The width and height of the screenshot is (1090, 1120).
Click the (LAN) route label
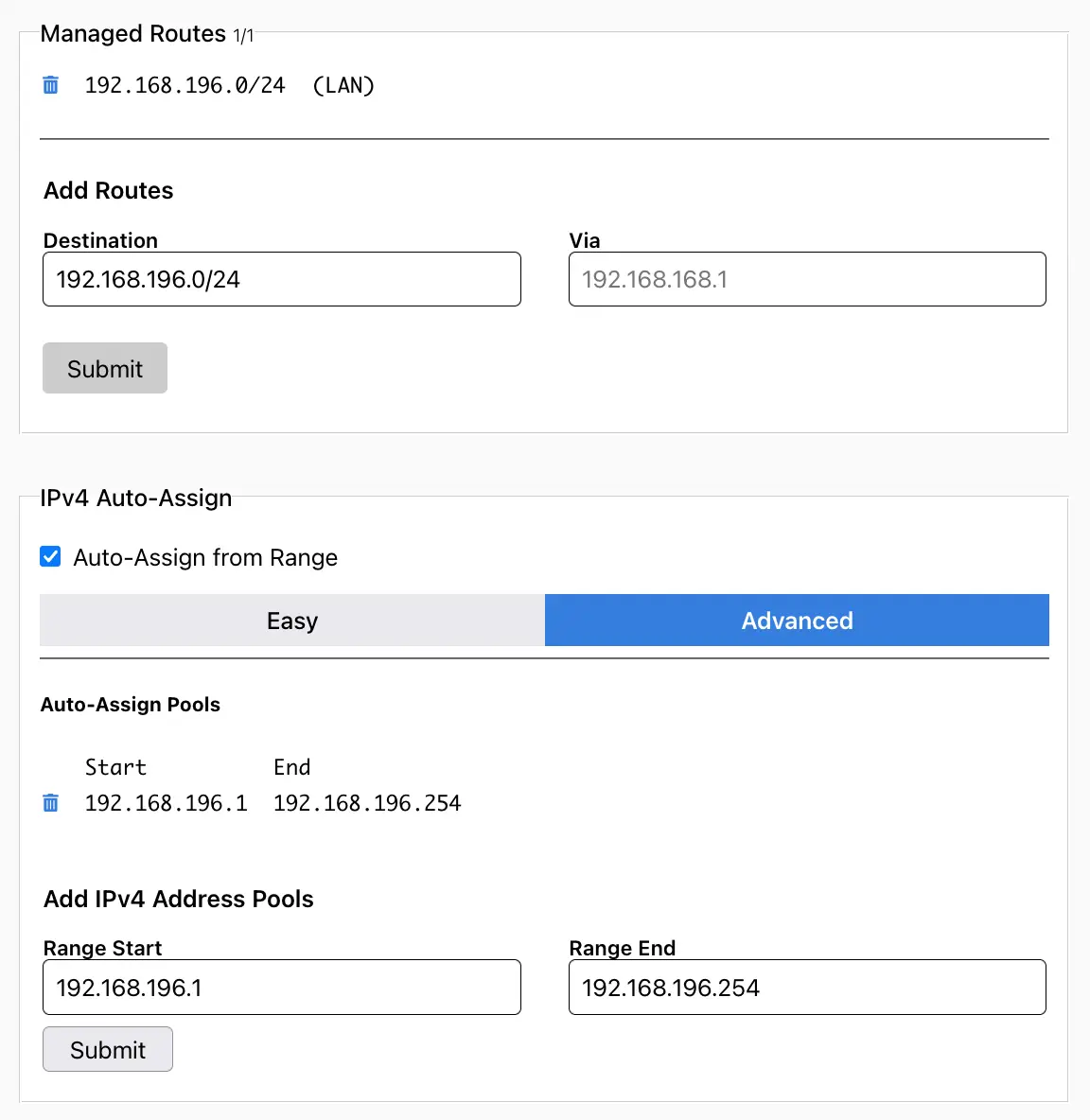click(x=343, y=86)
